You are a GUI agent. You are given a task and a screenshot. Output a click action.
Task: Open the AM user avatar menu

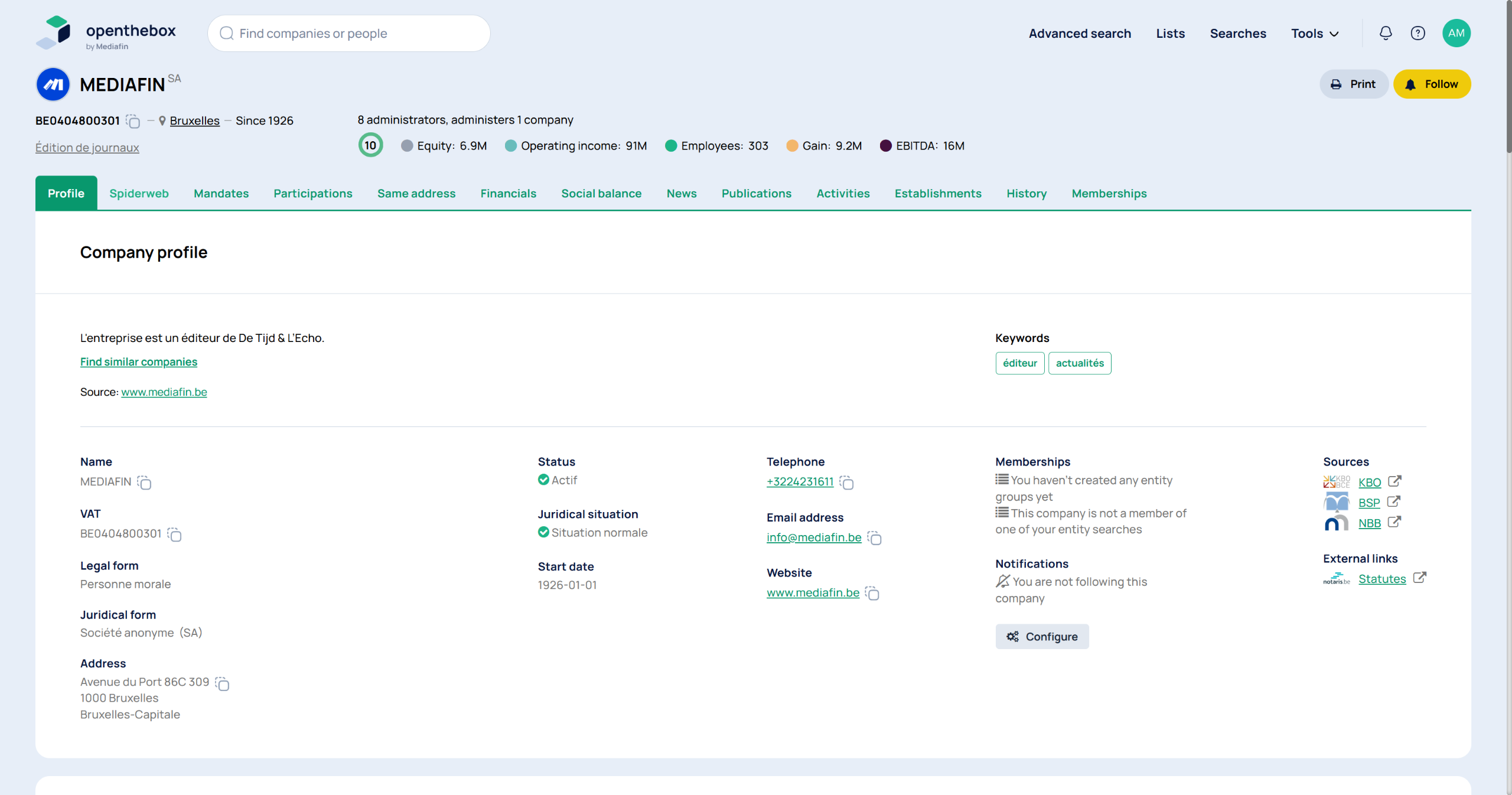(1456, 33)
